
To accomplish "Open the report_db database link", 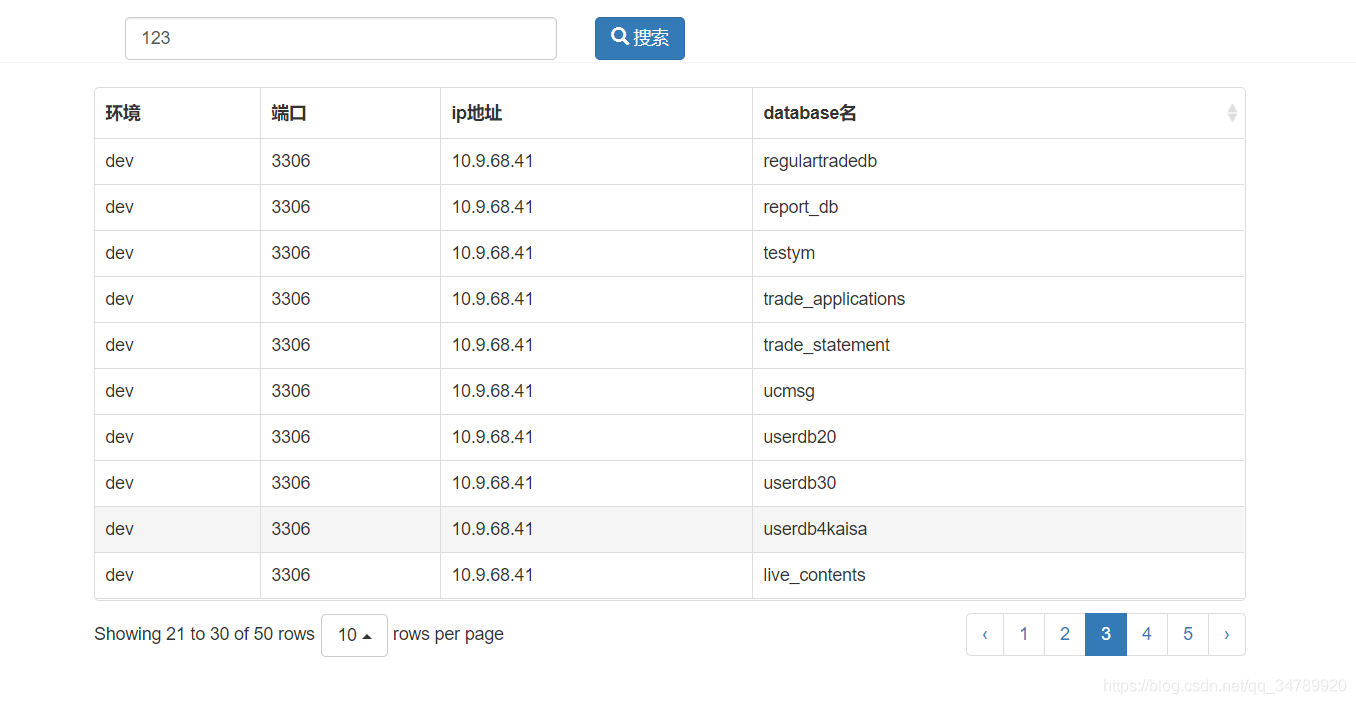I will click(x=800, y=207).
